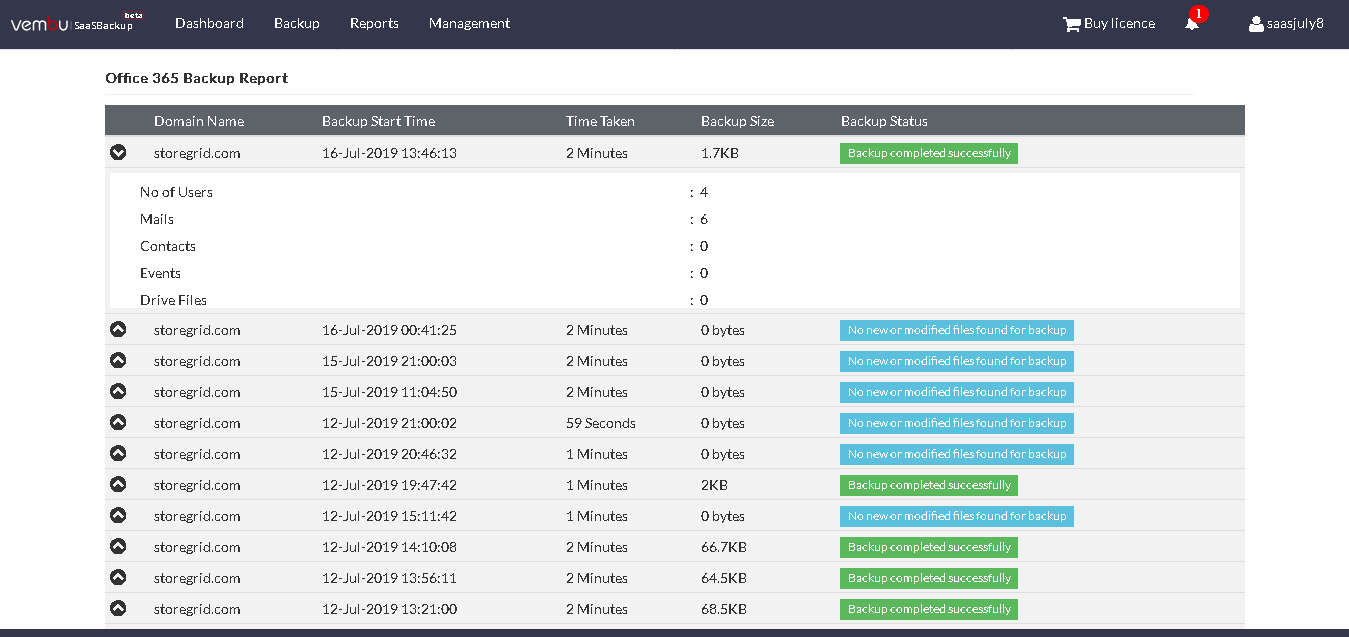Viewport: 1349px width, 637px height.
Task: Click the 64.5KB backup size value
Action: coord(724,578)
